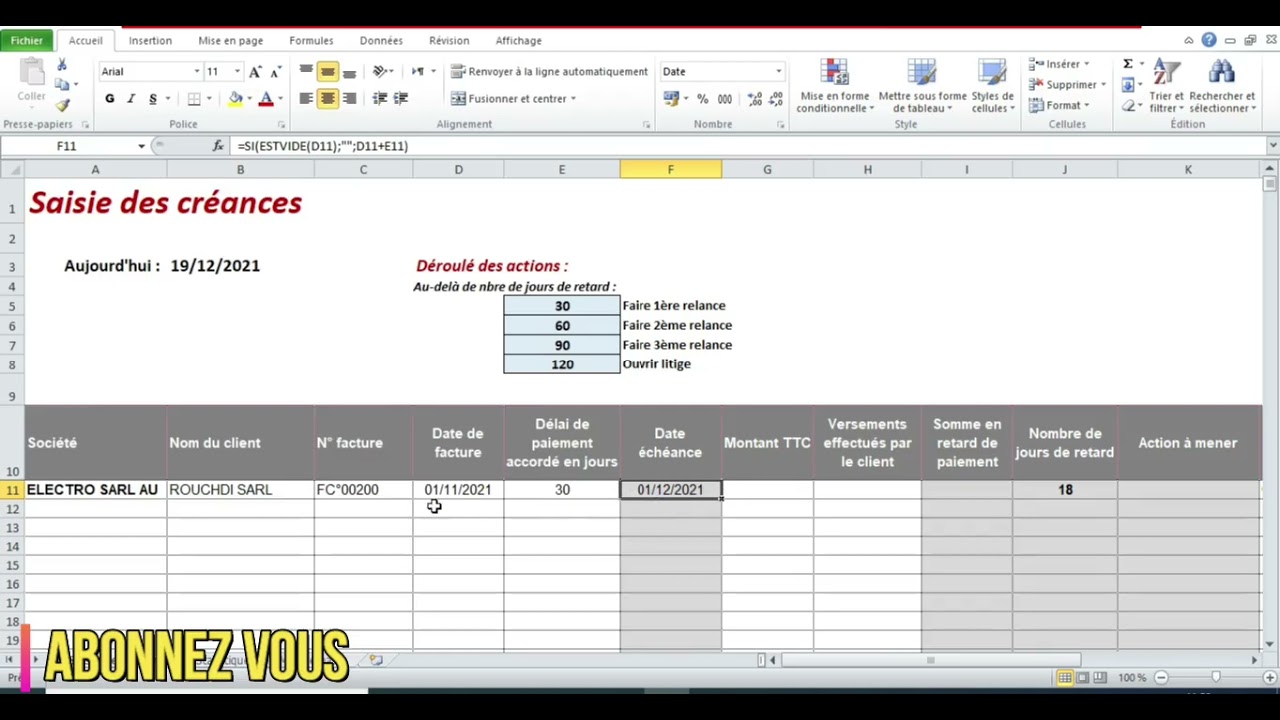Viewport: 1280px width, 720px height.
Task: Select the Normal view status bar icon
Action: 1065,678
